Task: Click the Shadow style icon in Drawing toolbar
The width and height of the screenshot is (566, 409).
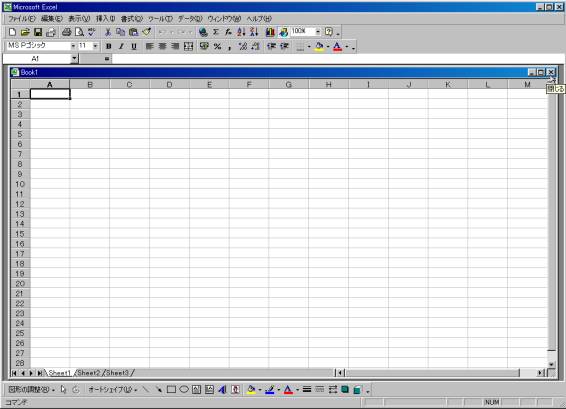Action: [345, 390]
